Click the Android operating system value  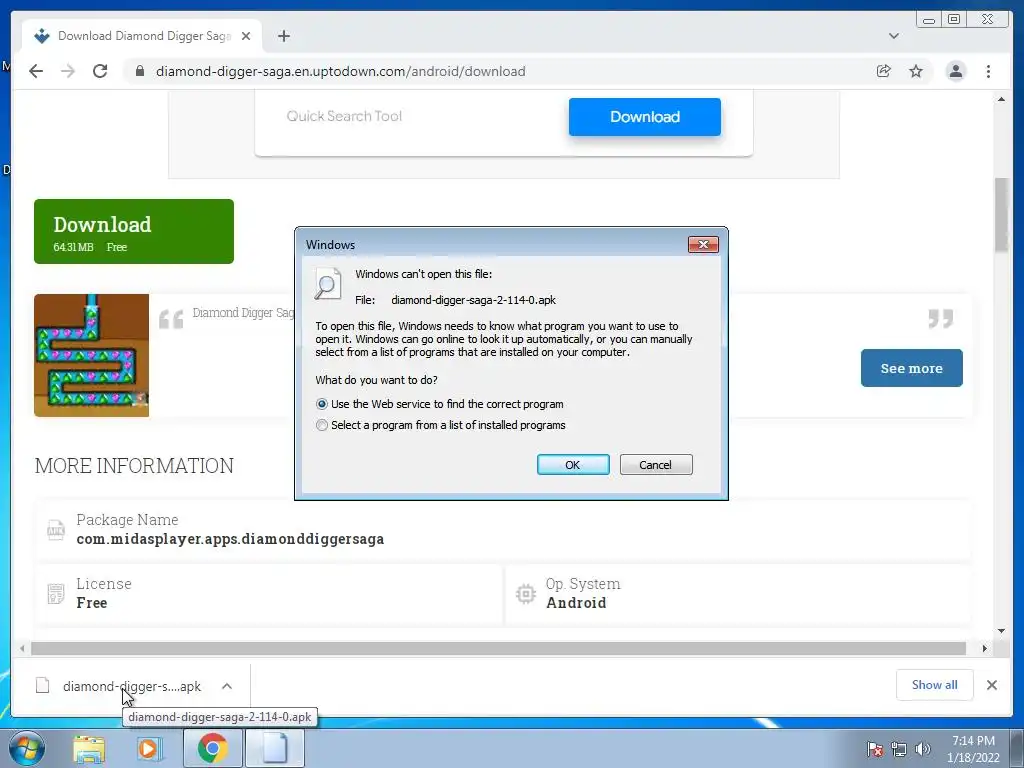(x=576, y=603)
